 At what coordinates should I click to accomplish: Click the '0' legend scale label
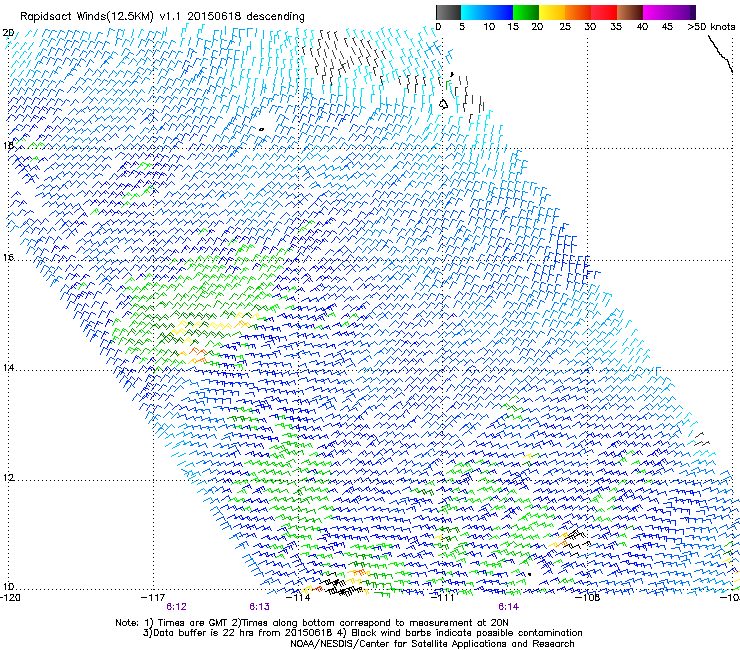point(438,27)
